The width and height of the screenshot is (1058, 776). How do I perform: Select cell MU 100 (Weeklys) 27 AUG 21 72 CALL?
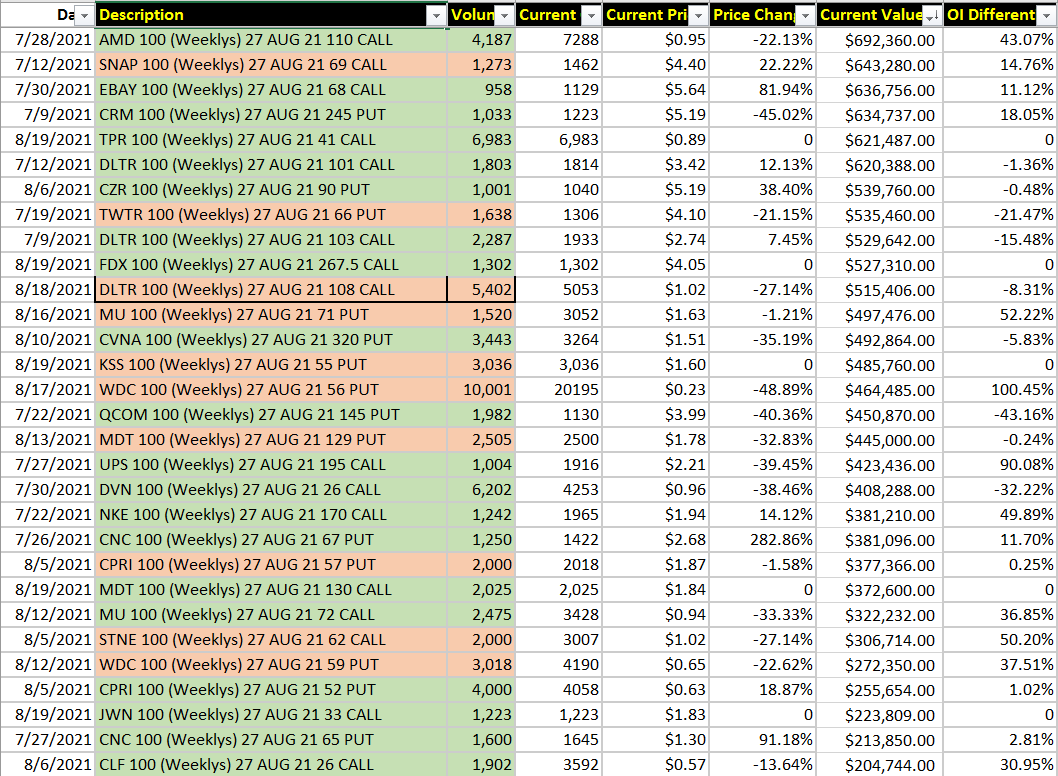pyautogui.click(x=271, y=614)
